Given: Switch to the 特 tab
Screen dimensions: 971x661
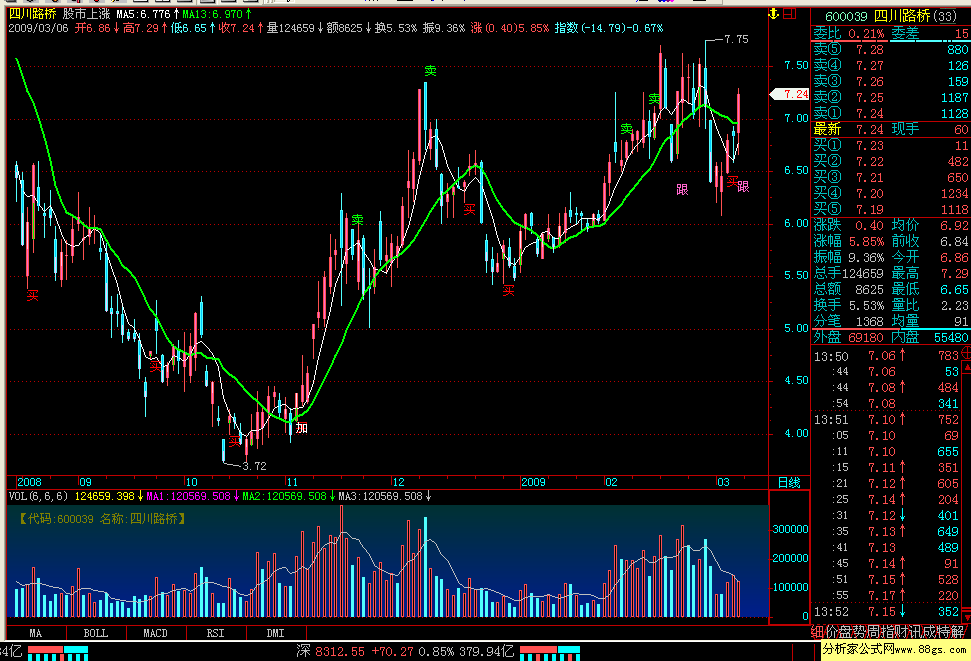Looking at the screenshot, I should click(x=944, y=632).
